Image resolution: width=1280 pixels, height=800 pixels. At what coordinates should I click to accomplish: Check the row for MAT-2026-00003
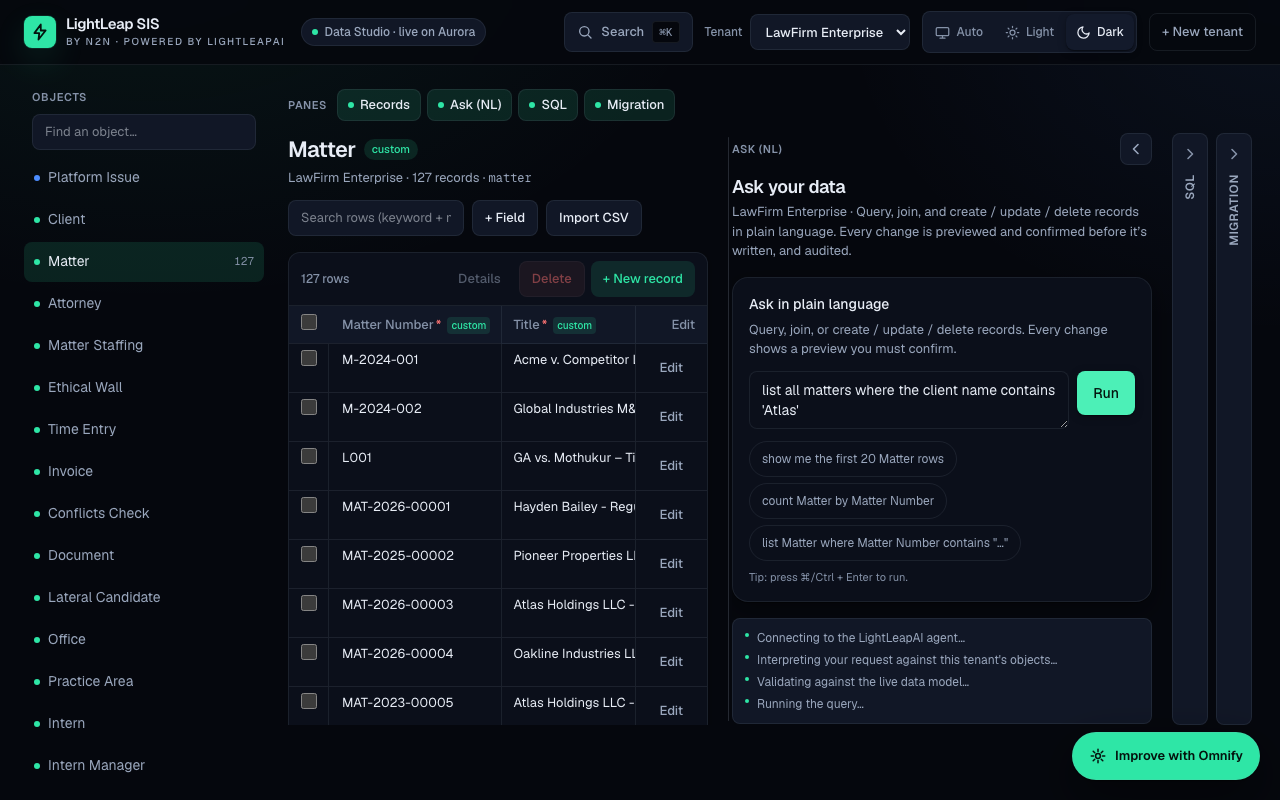(309, 603)
